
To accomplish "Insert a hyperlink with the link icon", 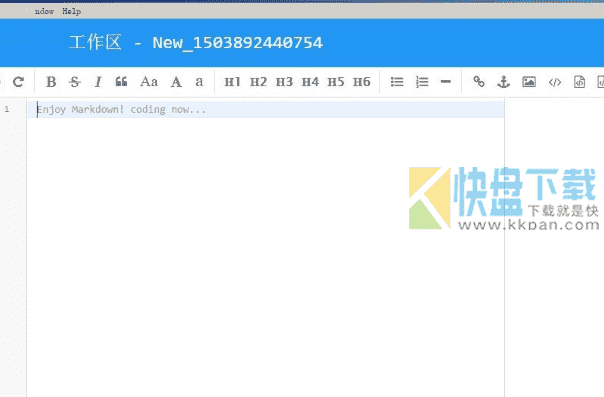I will point(479,82).
